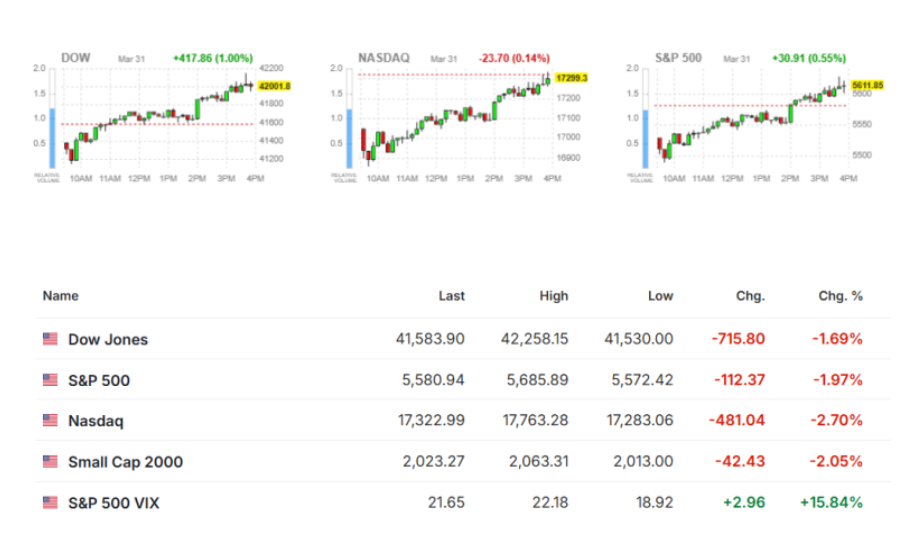Click S&P 500 change value +30.91 (0.55%)

pyautogui.click(x=809, y=58)
